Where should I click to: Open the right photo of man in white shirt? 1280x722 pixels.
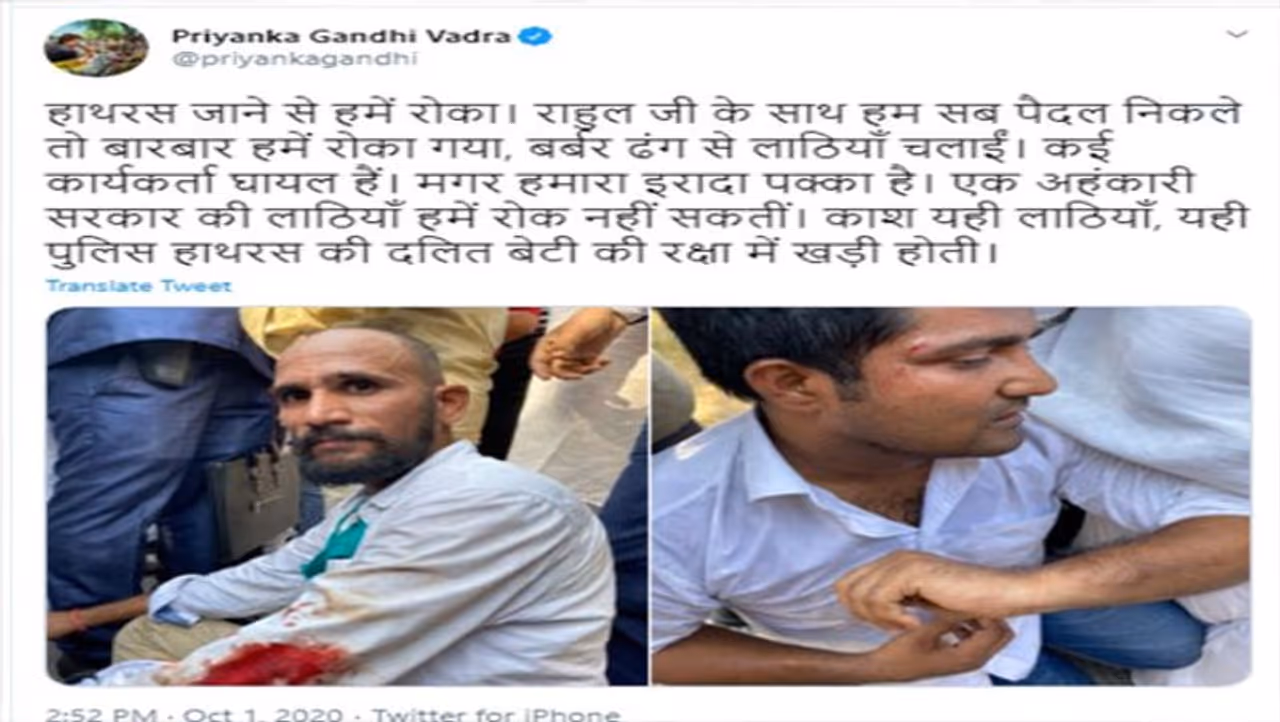(951, 496)
